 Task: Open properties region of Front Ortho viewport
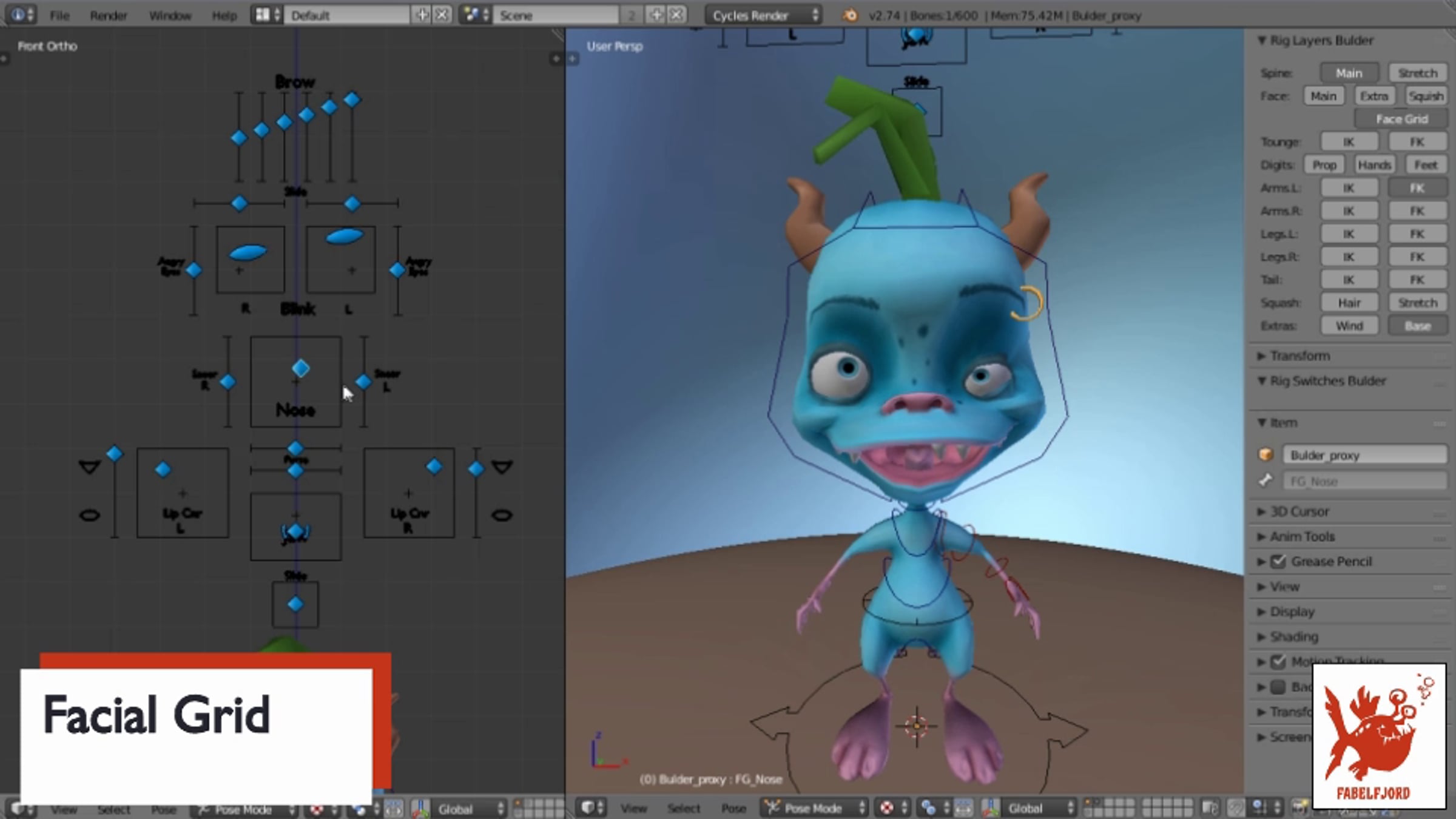point(556,59)
